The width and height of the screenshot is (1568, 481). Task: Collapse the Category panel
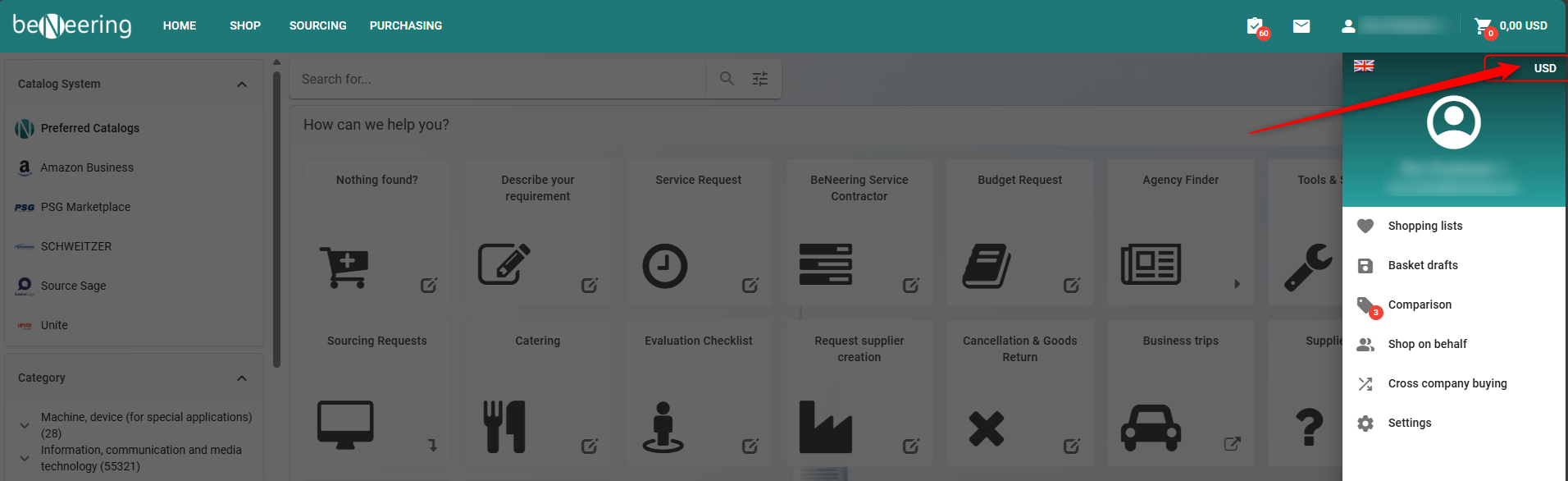[241, 378]
